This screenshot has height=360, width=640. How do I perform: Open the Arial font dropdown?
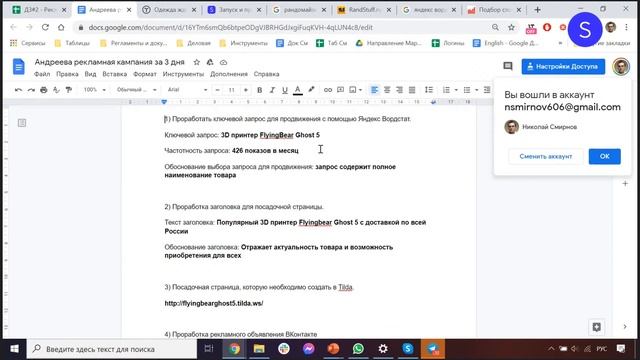(187, 90)
